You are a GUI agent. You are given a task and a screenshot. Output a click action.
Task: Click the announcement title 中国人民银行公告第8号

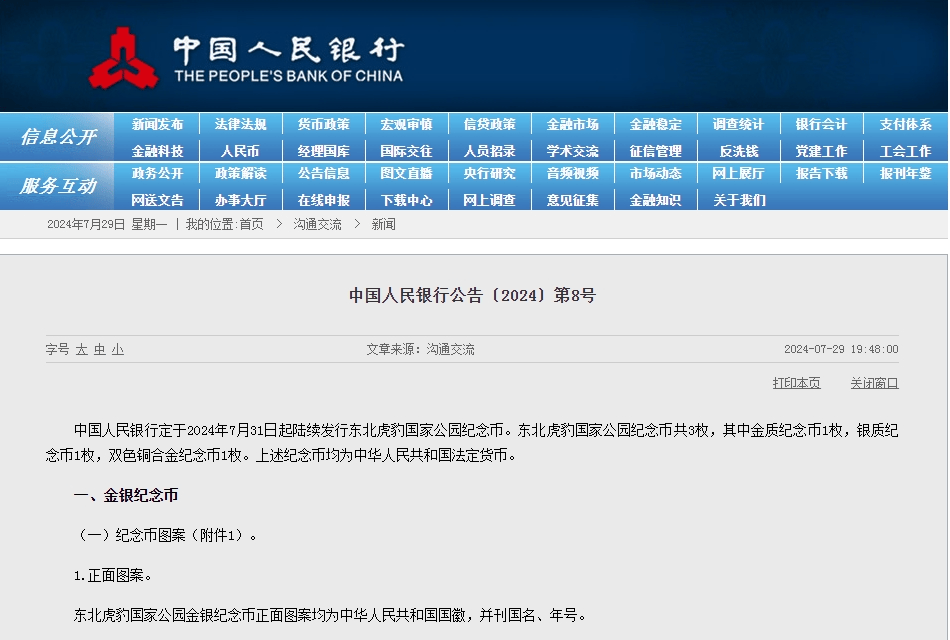point(473,296)
